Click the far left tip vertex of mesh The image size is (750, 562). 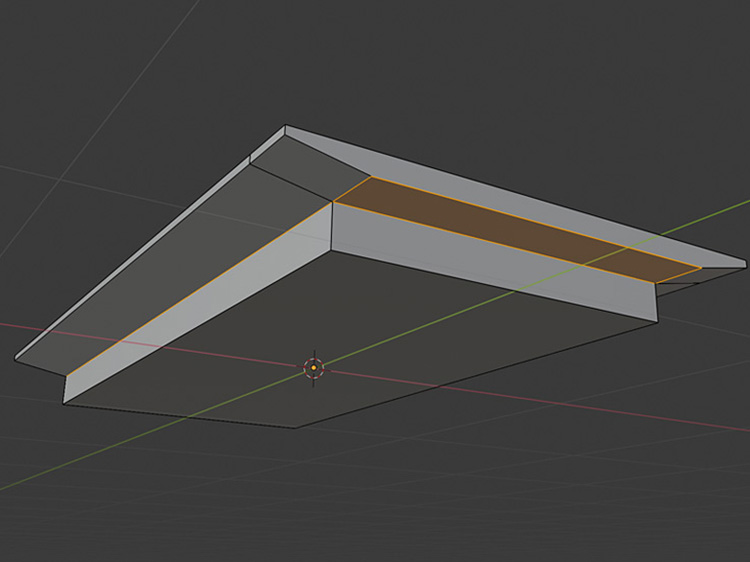click(16, 357)
